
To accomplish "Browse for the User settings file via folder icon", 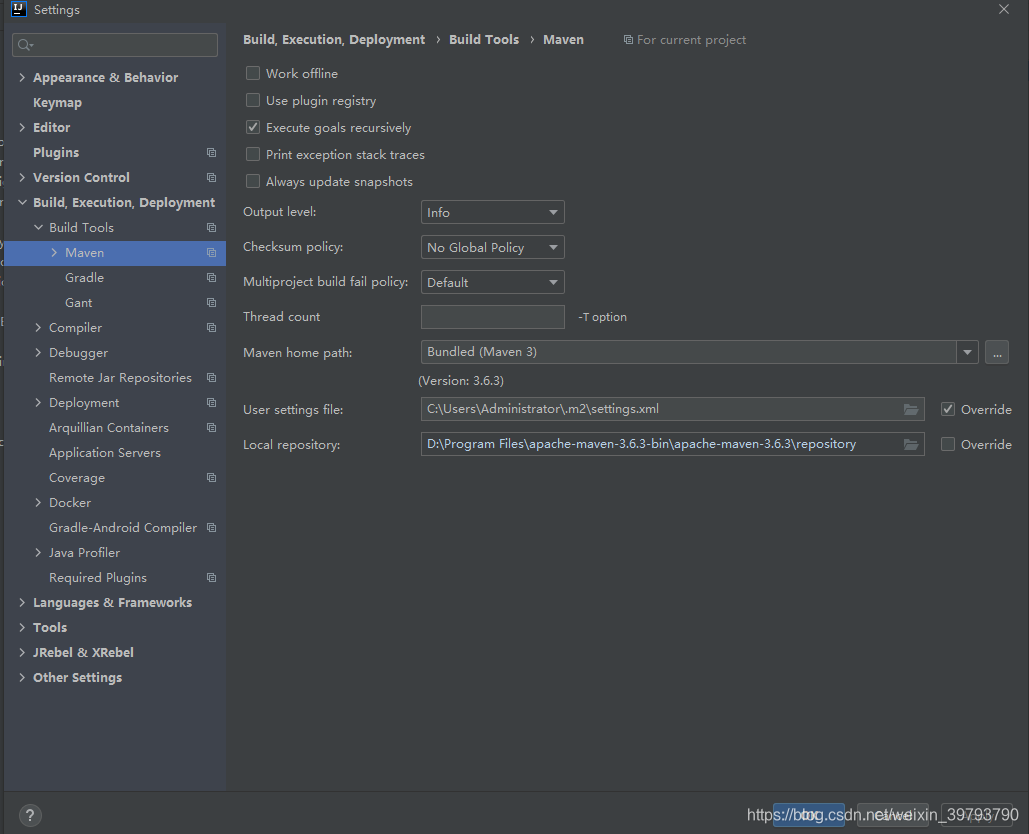I will pos(911,409).
